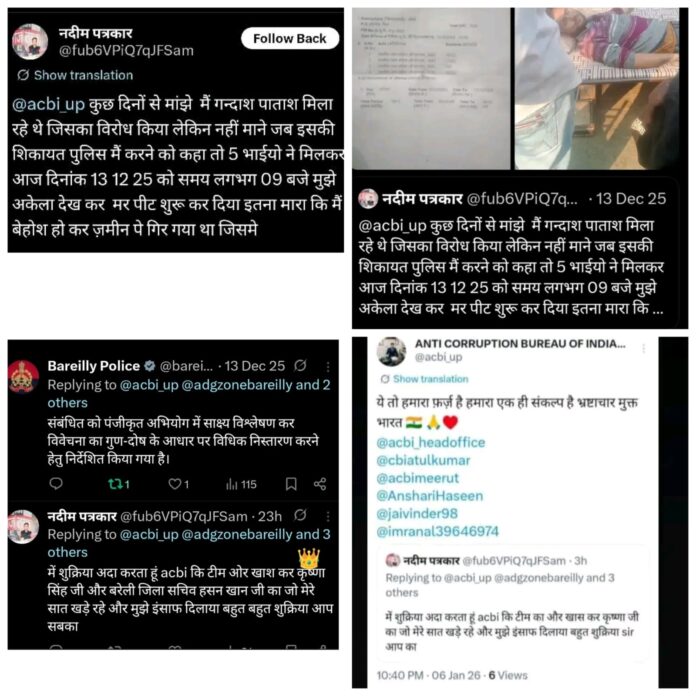Image resolution: width=696 pixels, height=696 pixels.
Task: Open more options on ANTI CORRUPTION BUREAU post
Action: [x=644, y=349]
